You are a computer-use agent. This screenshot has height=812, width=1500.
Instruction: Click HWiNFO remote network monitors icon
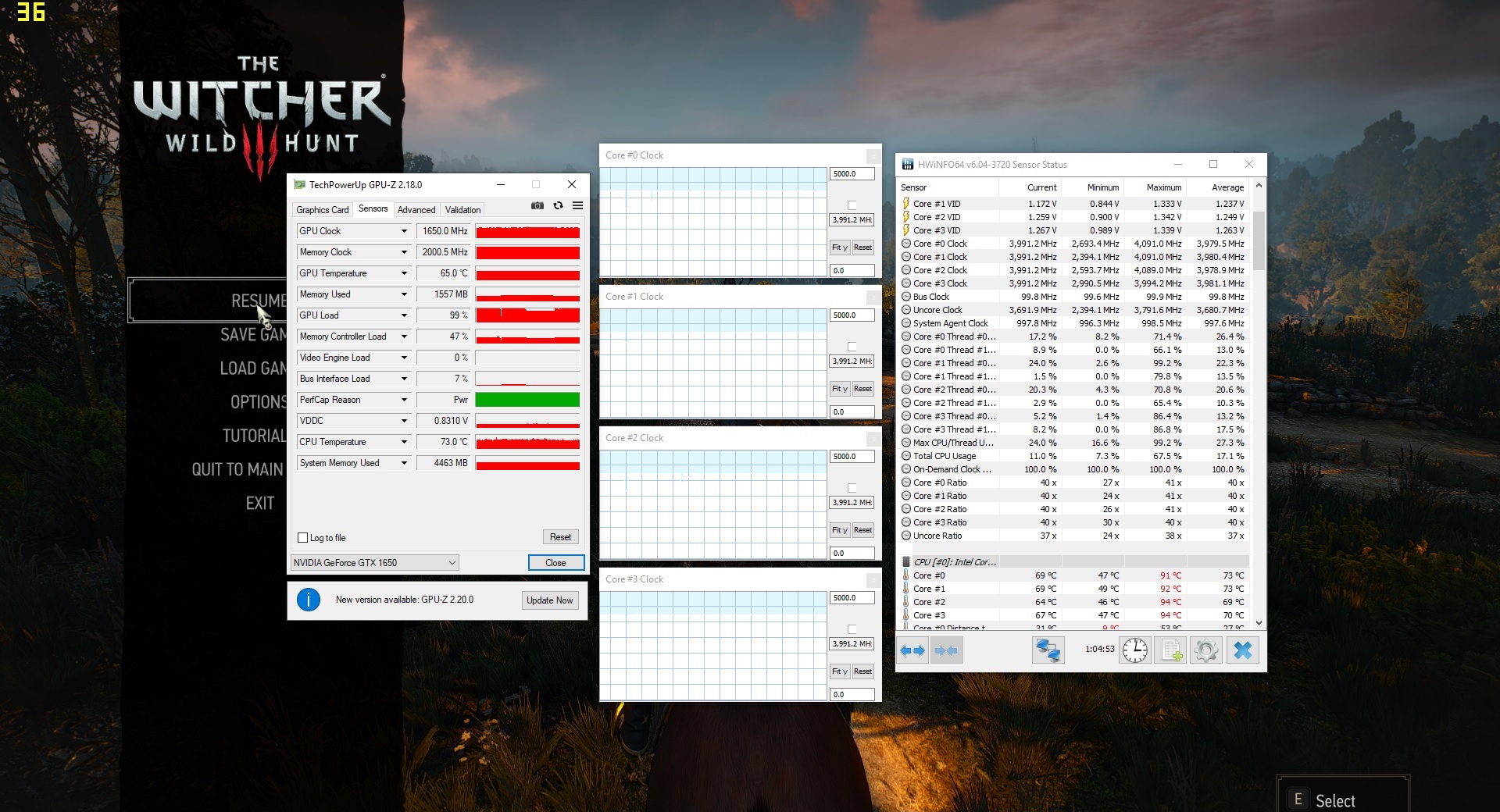click(x=1048, y=650)
